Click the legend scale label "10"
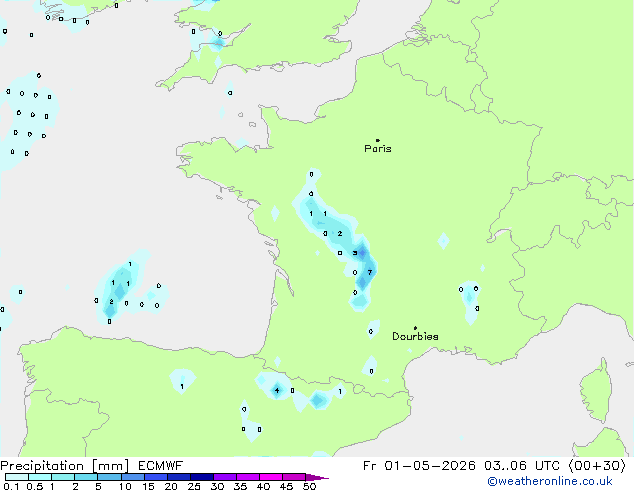 (125, 486)
